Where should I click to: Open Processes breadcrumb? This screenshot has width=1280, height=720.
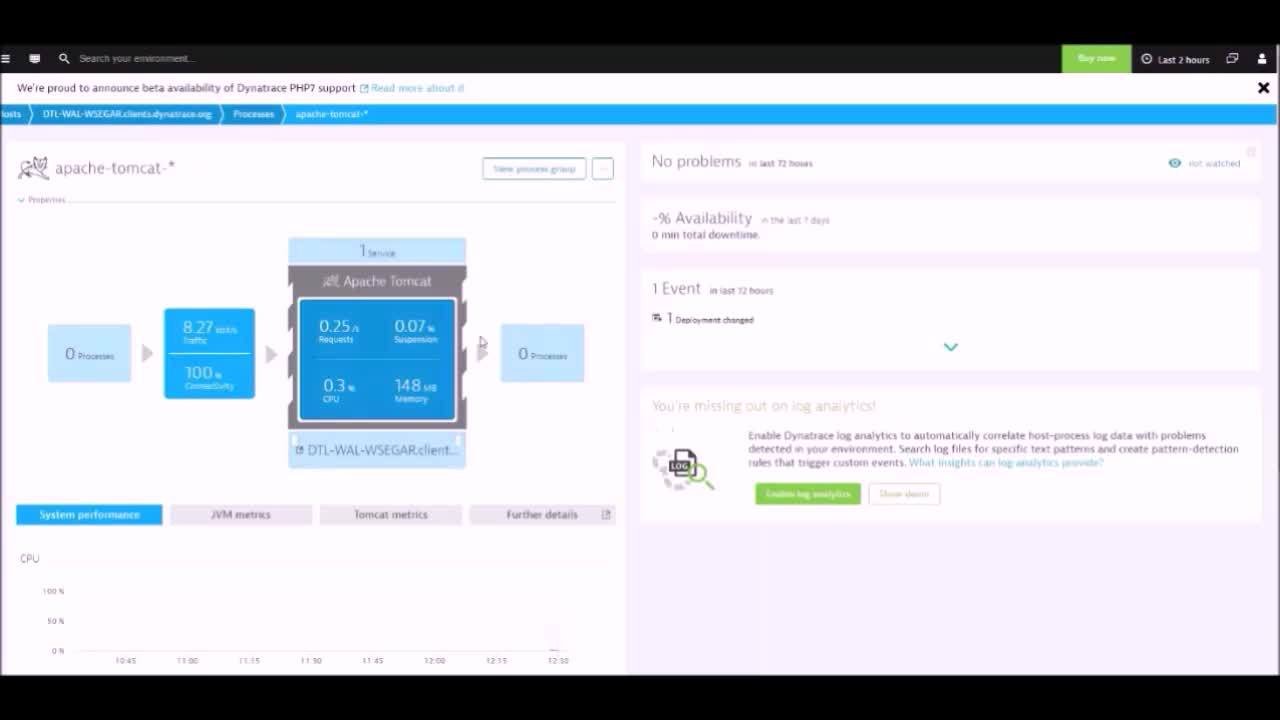pos(253,114)
